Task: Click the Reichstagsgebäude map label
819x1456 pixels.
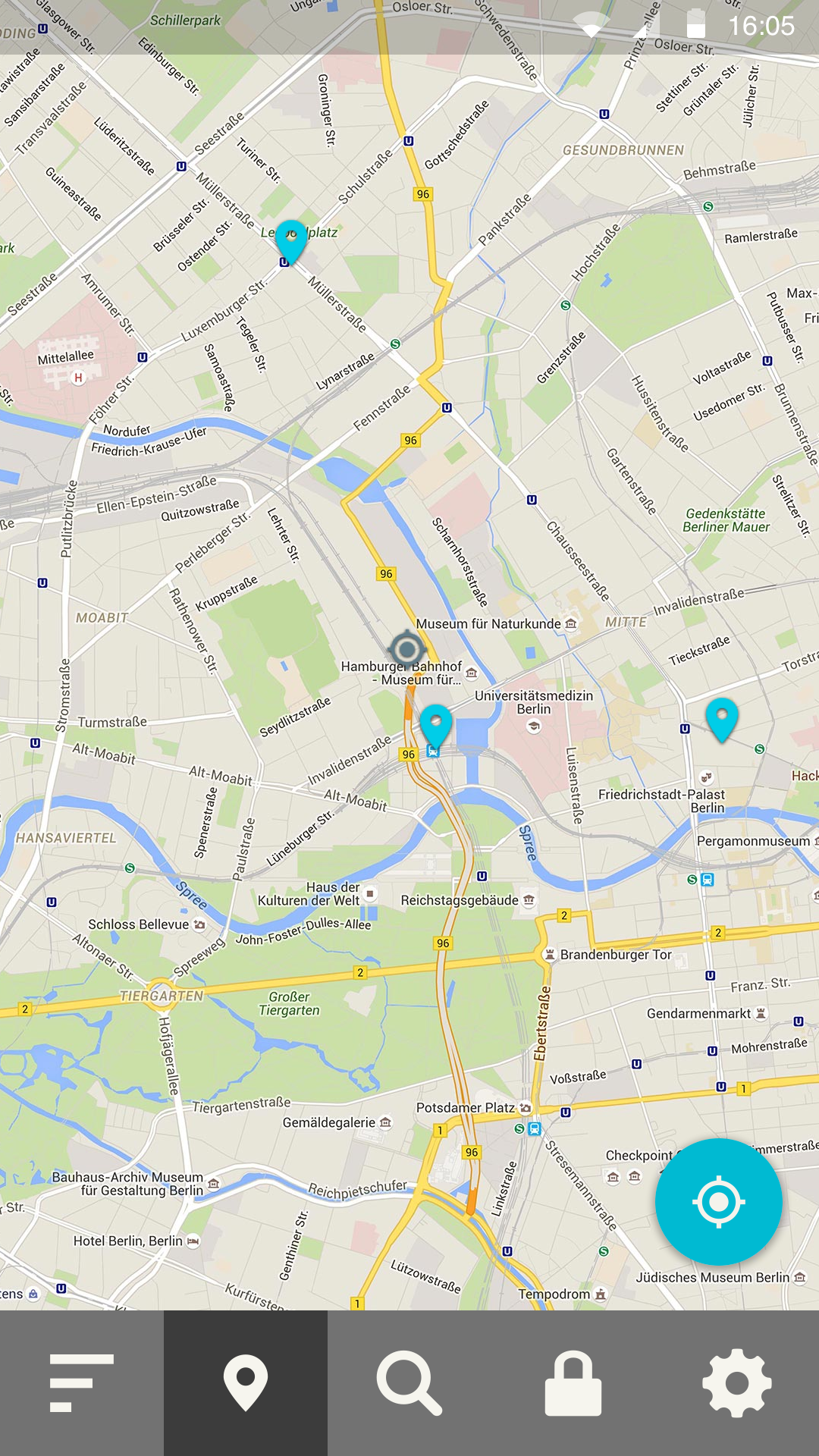Action: (x=460, y=900)
